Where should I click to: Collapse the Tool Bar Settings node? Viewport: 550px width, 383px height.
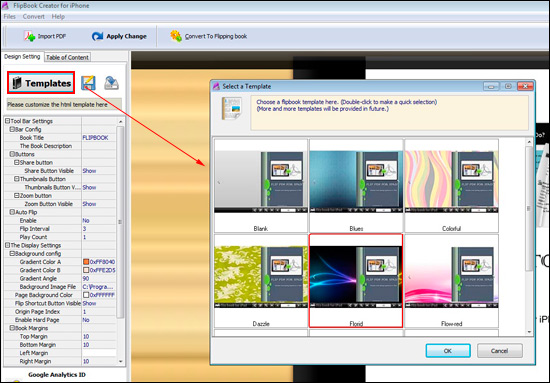coord(7,121)
